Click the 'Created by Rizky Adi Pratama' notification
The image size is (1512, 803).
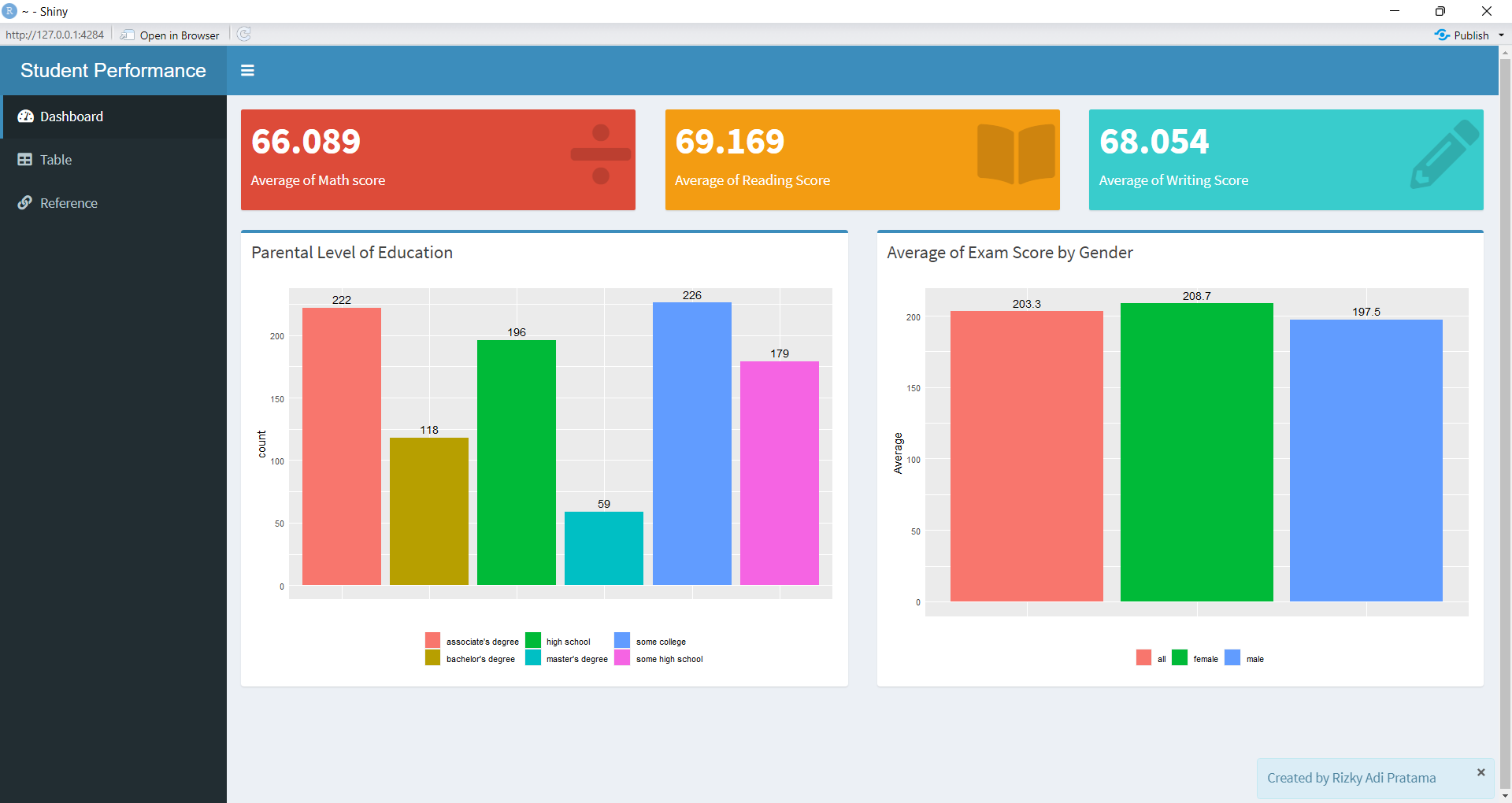1351,778
